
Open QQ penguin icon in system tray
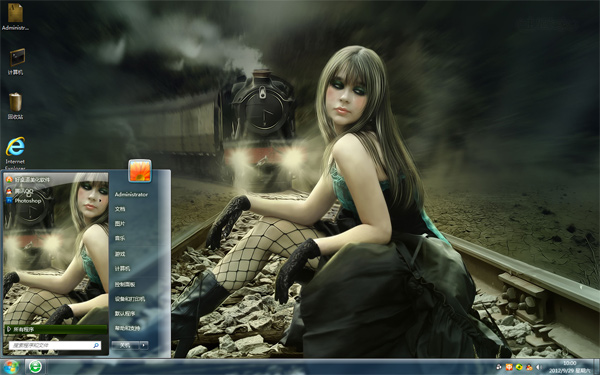[x=529, y=367]
